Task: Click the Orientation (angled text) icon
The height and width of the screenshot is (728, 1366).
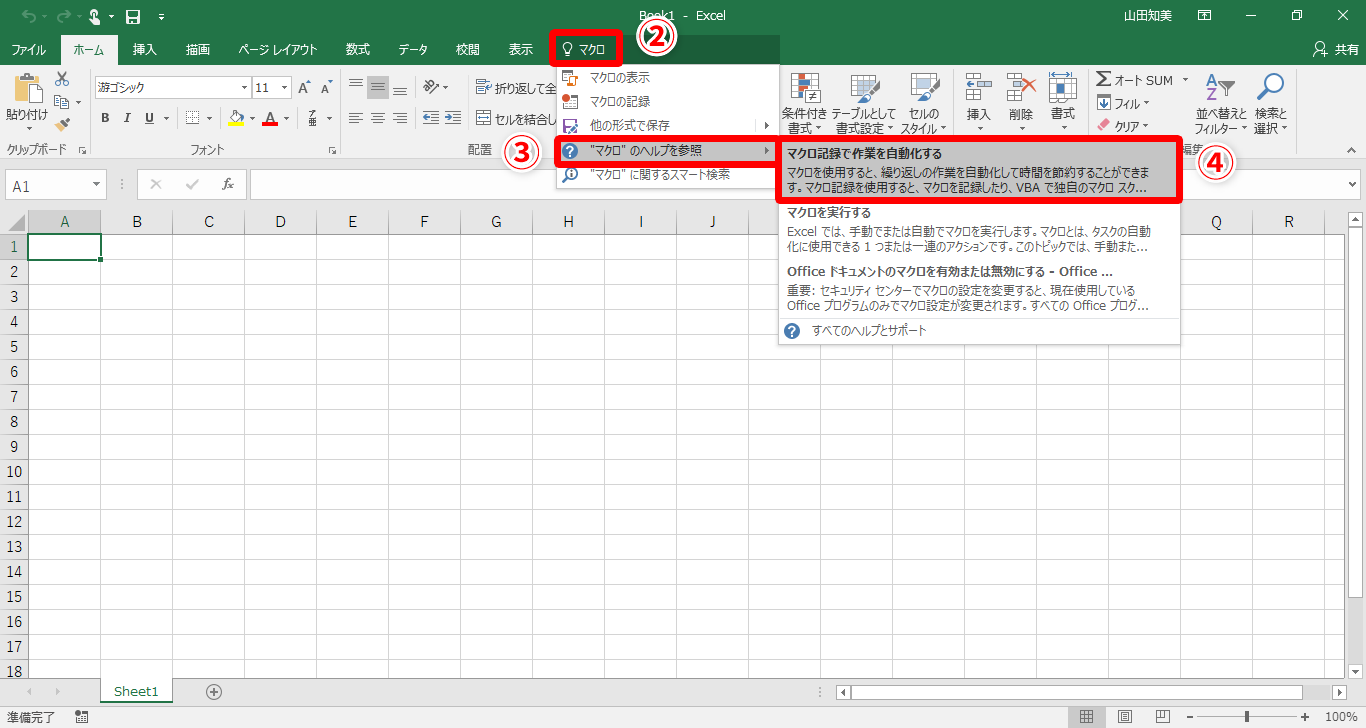Action: tap(431, 88)
